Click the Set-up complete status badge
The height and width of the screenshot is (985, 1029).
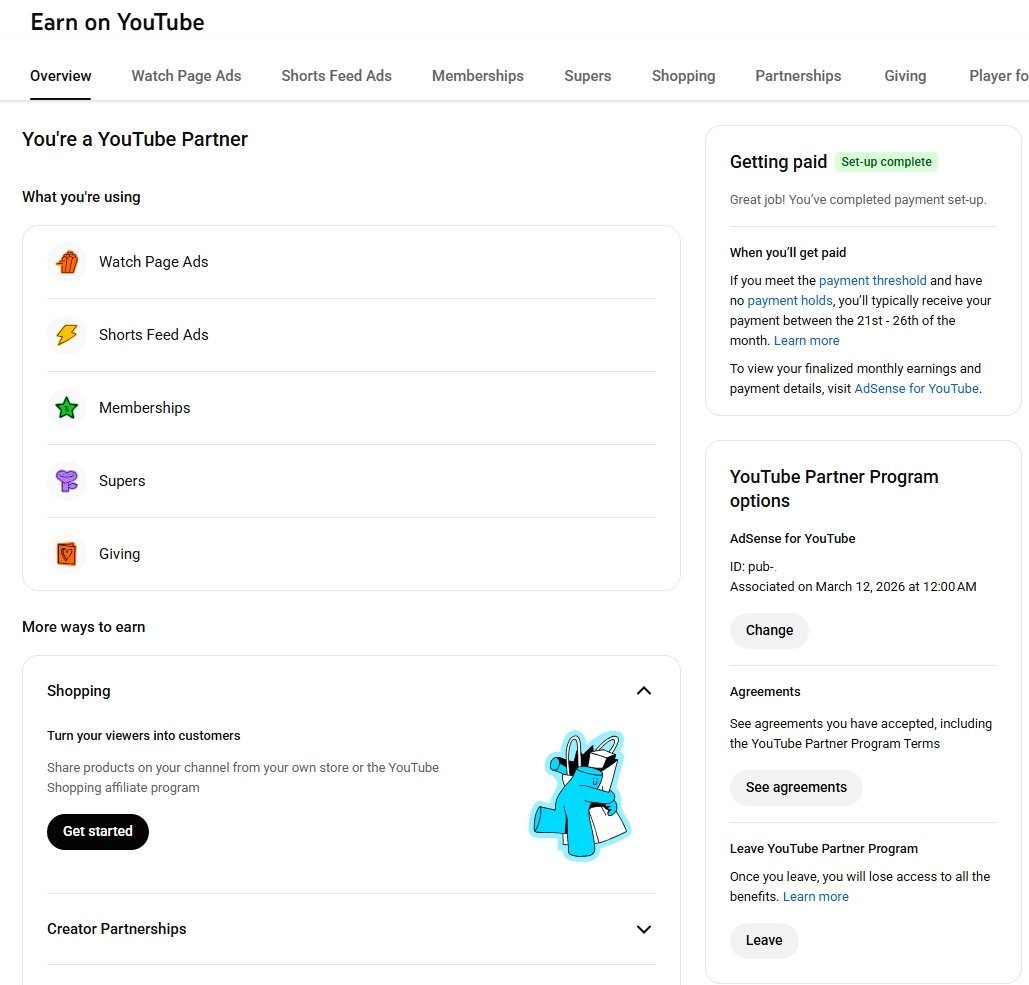pyautogui.click(x=886, y=162)
